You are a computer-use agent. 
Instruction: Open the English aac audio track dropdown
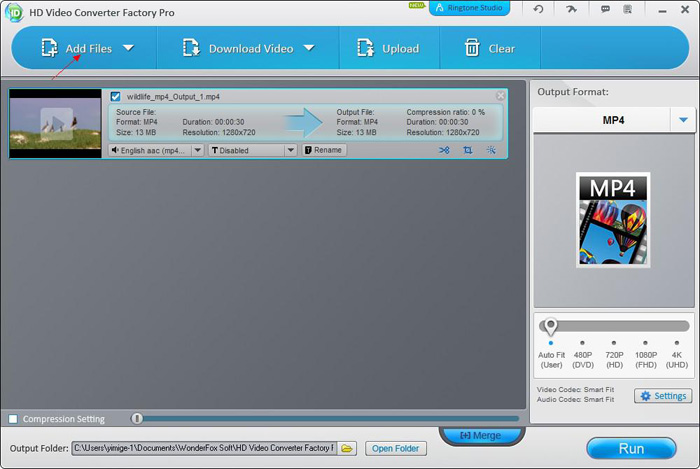pos(197,150)
